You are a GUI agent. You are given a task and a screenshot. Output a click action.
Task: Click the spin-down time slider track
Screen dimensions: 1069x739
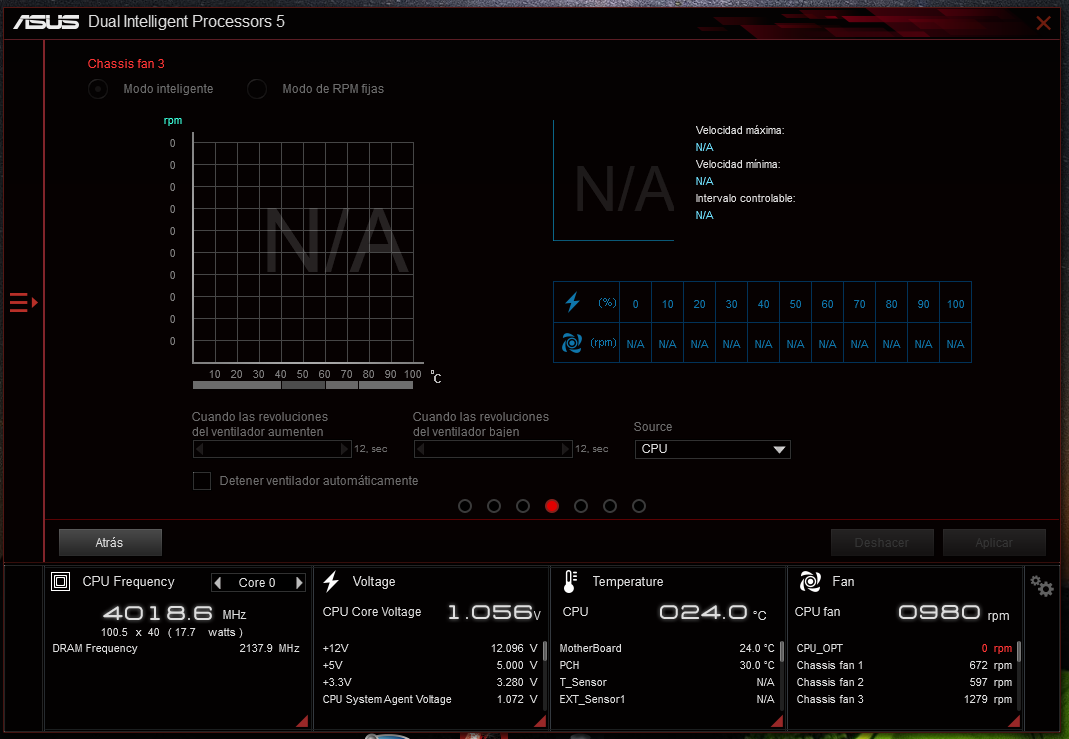click(x=493, y=449)
